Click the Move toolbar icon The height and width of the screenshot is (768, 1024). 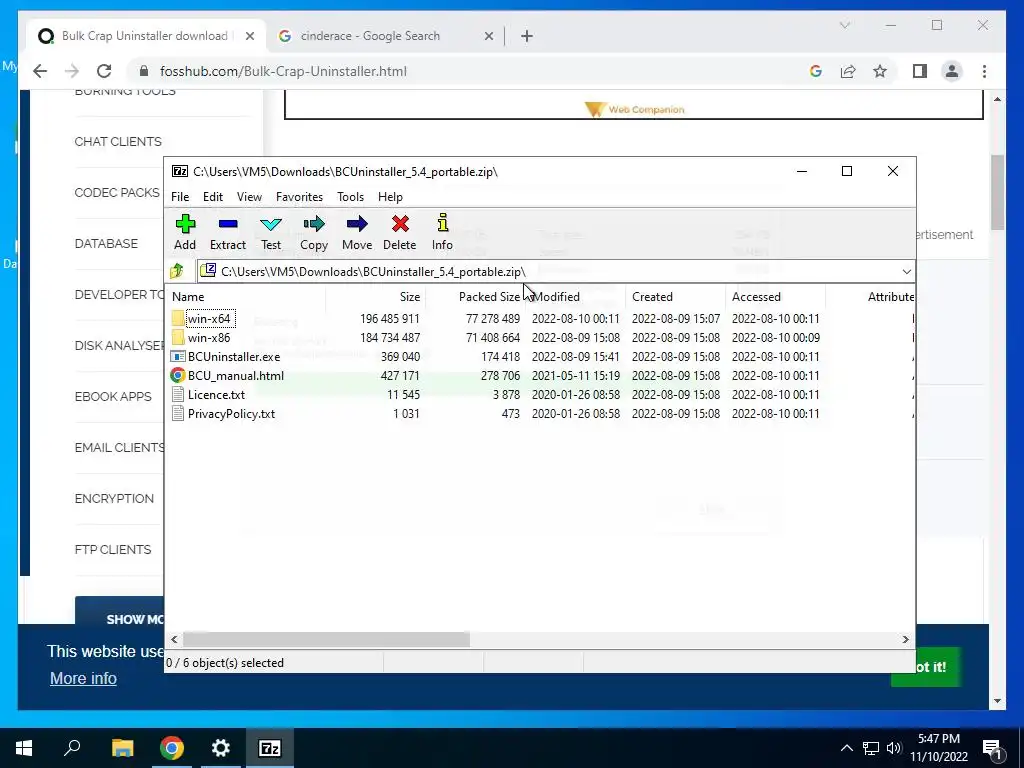357,224
